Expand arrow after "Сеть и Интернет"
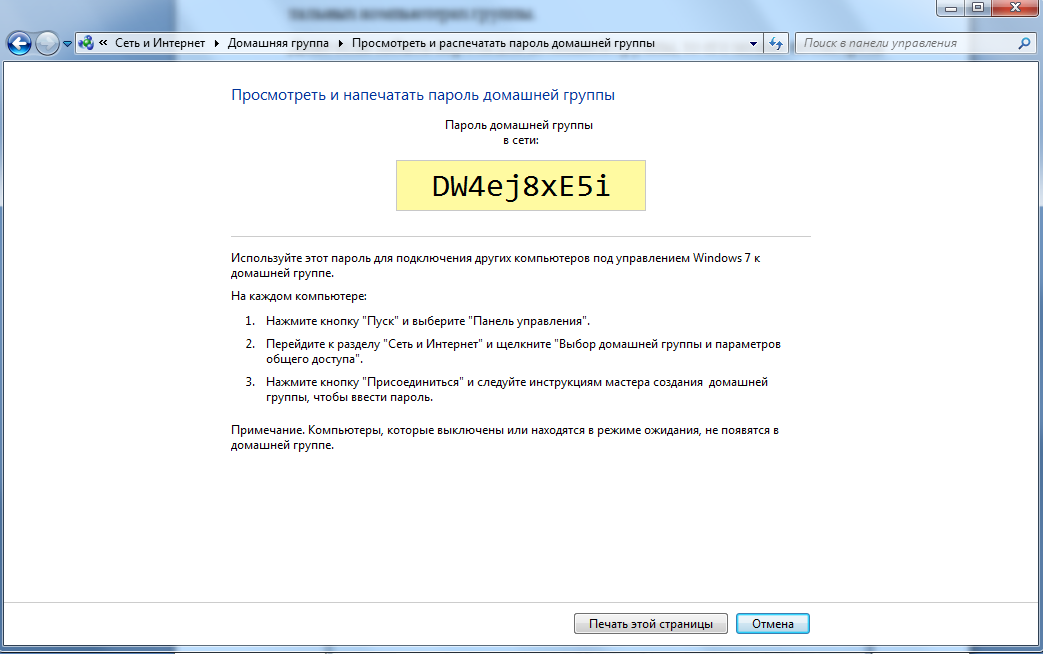Viewport: 1043px width, 654px height. click(217, 43)
